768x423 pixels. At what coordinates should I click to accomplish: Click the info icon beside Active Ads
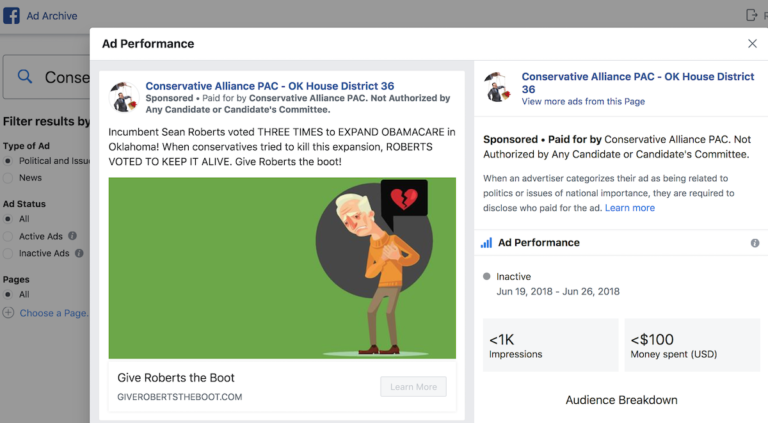point(72,235)
